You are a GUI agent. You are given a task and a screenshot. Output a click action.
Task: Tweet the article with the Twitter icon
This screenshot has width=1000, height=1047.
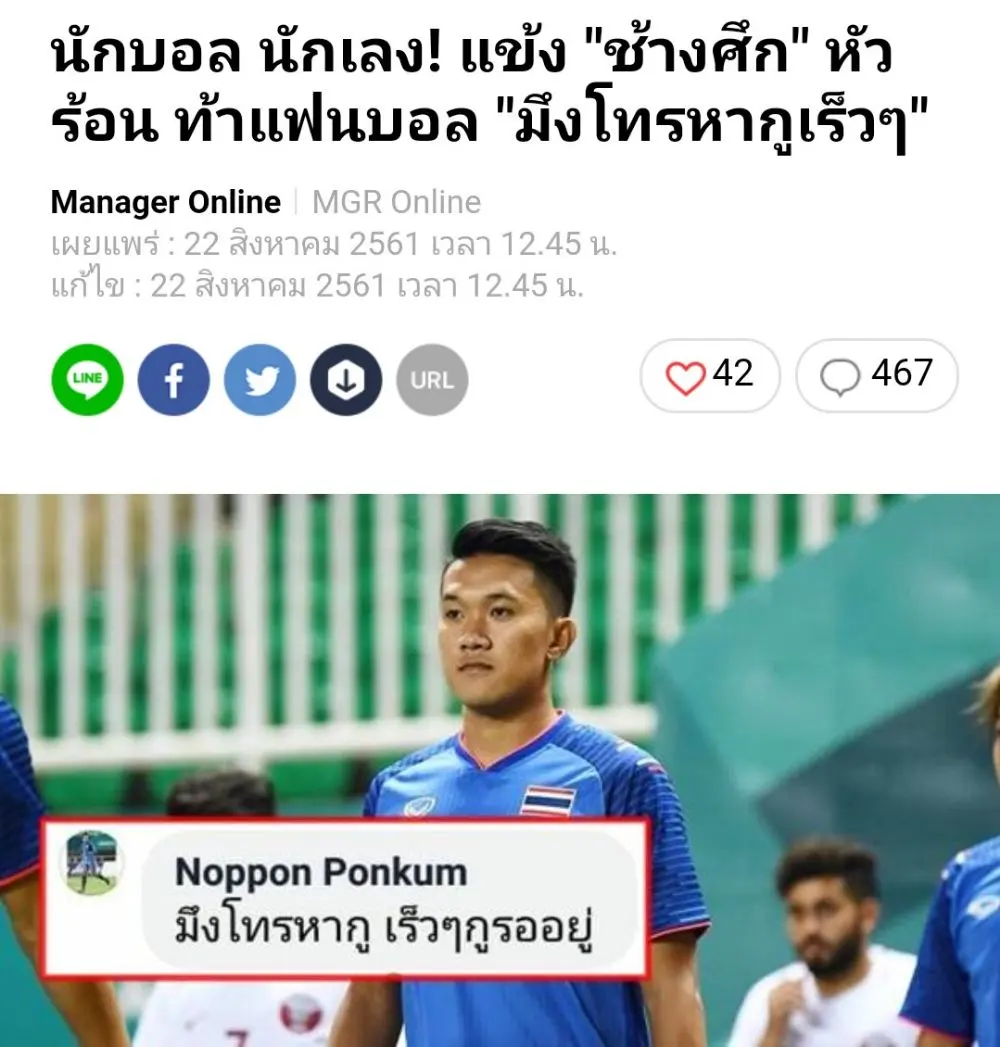[x=260, y=380]
